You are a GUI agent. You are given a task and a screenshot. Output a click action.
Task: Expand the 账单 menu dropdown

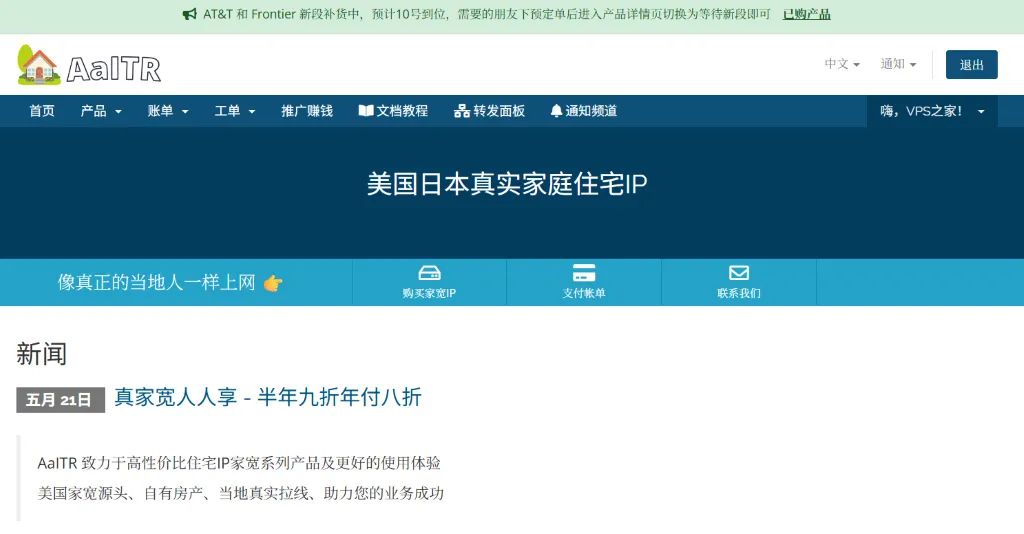coord(168,111)
